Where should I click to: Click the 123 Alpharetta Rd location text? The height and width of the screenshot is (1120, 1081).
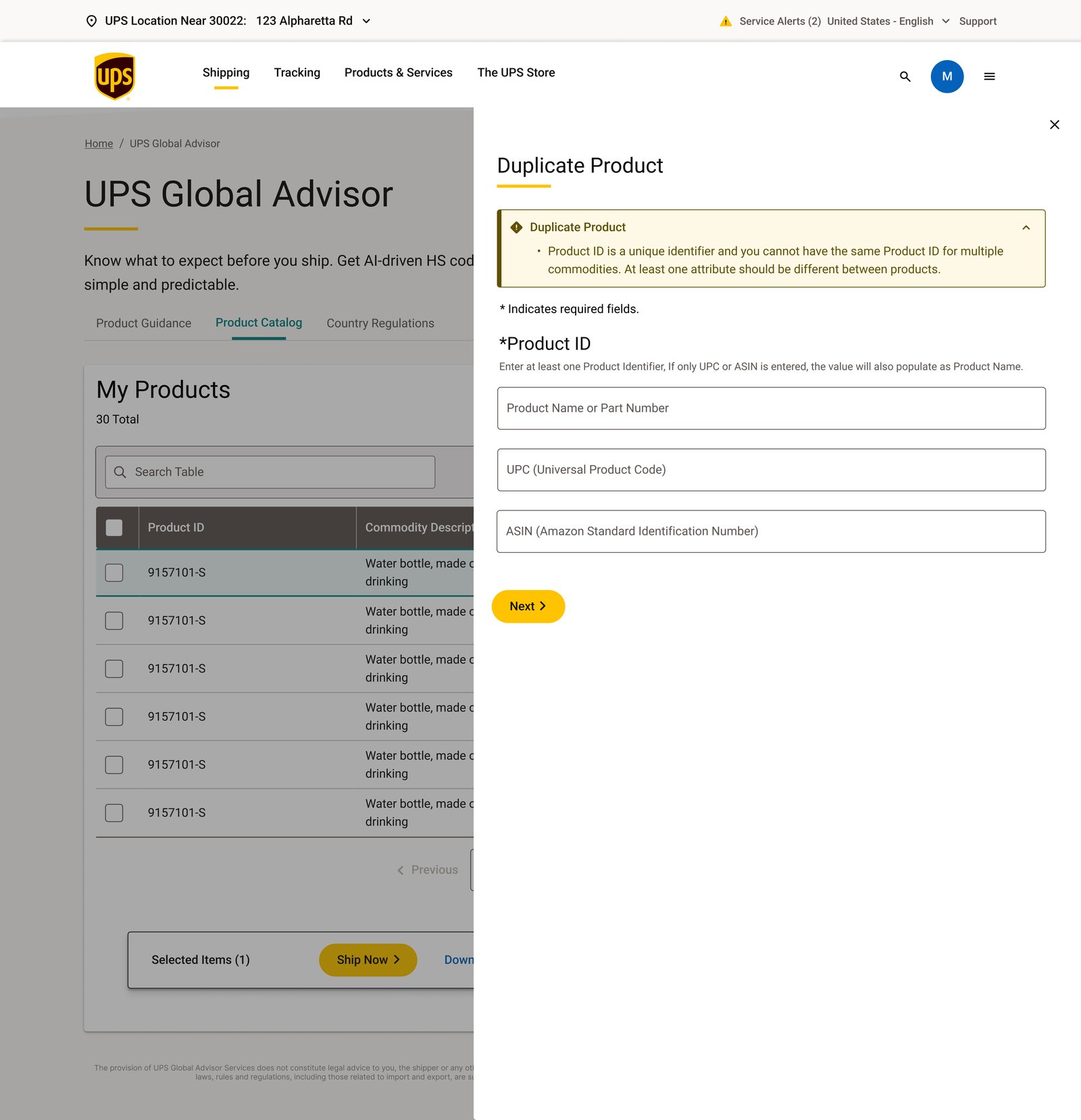tap(304, 21)
